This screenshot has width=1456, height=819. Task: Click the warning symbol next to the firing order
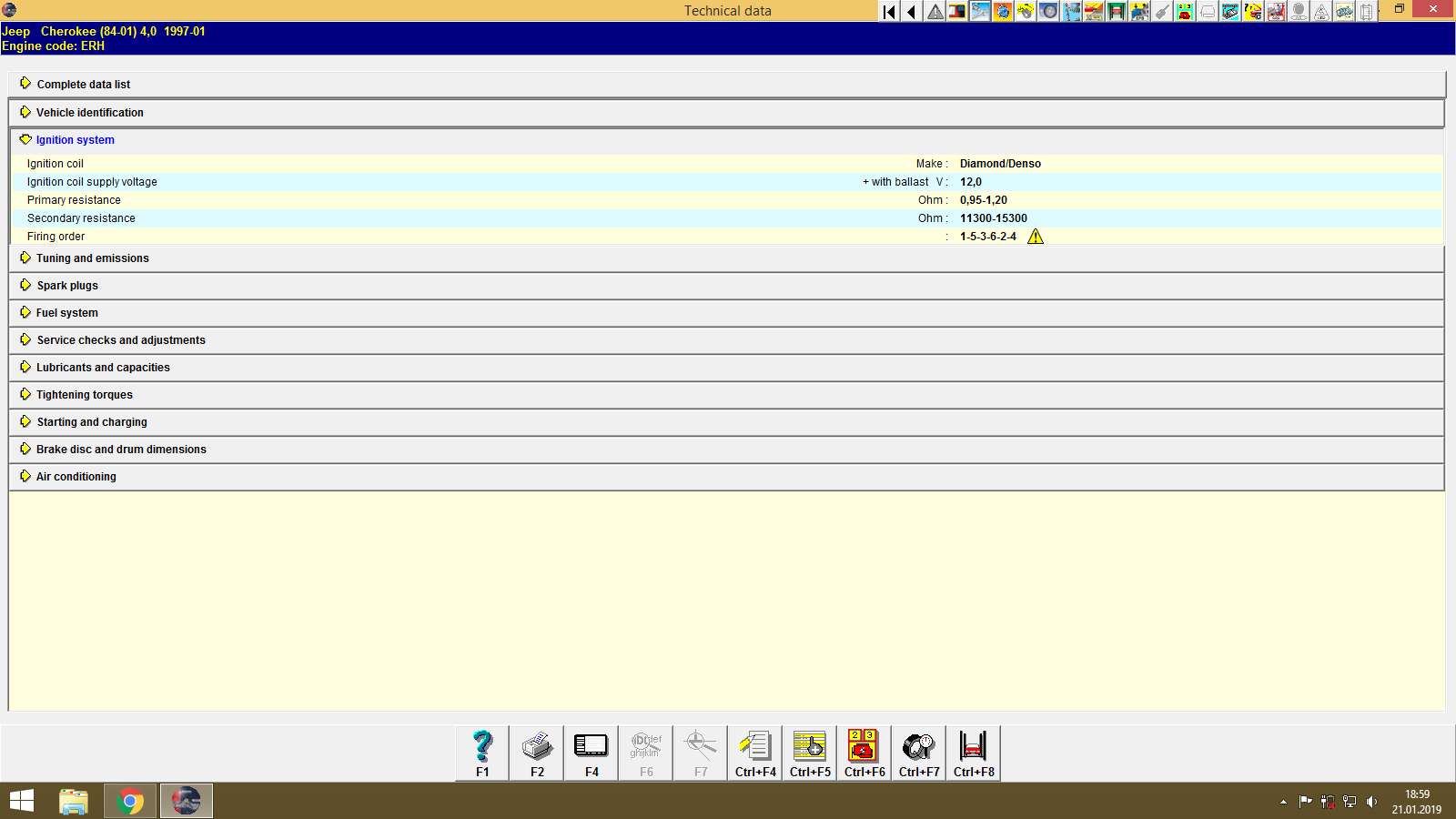pyautogui.click(x=1035, y=236)
